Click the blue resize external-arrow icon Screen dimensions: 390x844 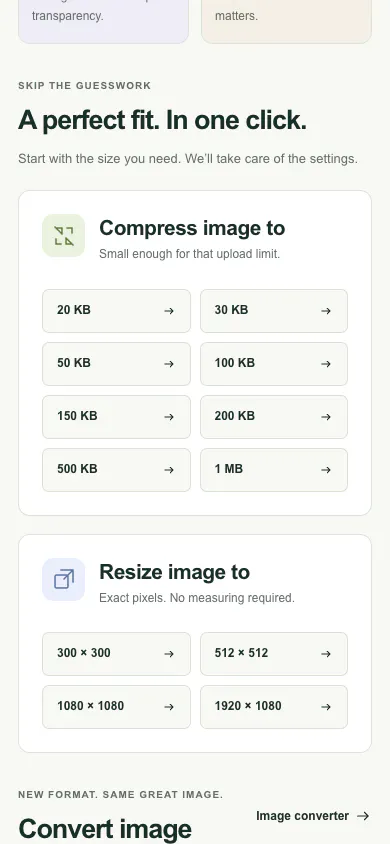(63, 579)
